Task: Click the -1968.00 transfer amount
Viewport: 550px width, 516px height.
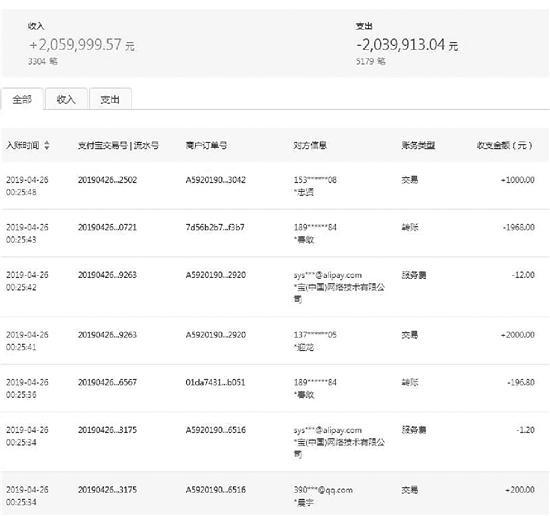Action: coord(519,227)
